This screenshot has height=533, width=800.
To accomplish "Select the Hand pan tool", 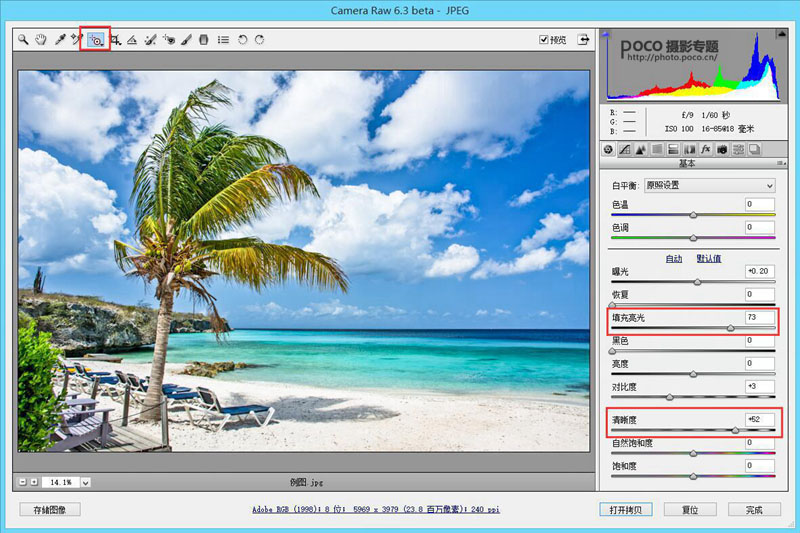I will [x=41, y=39].
